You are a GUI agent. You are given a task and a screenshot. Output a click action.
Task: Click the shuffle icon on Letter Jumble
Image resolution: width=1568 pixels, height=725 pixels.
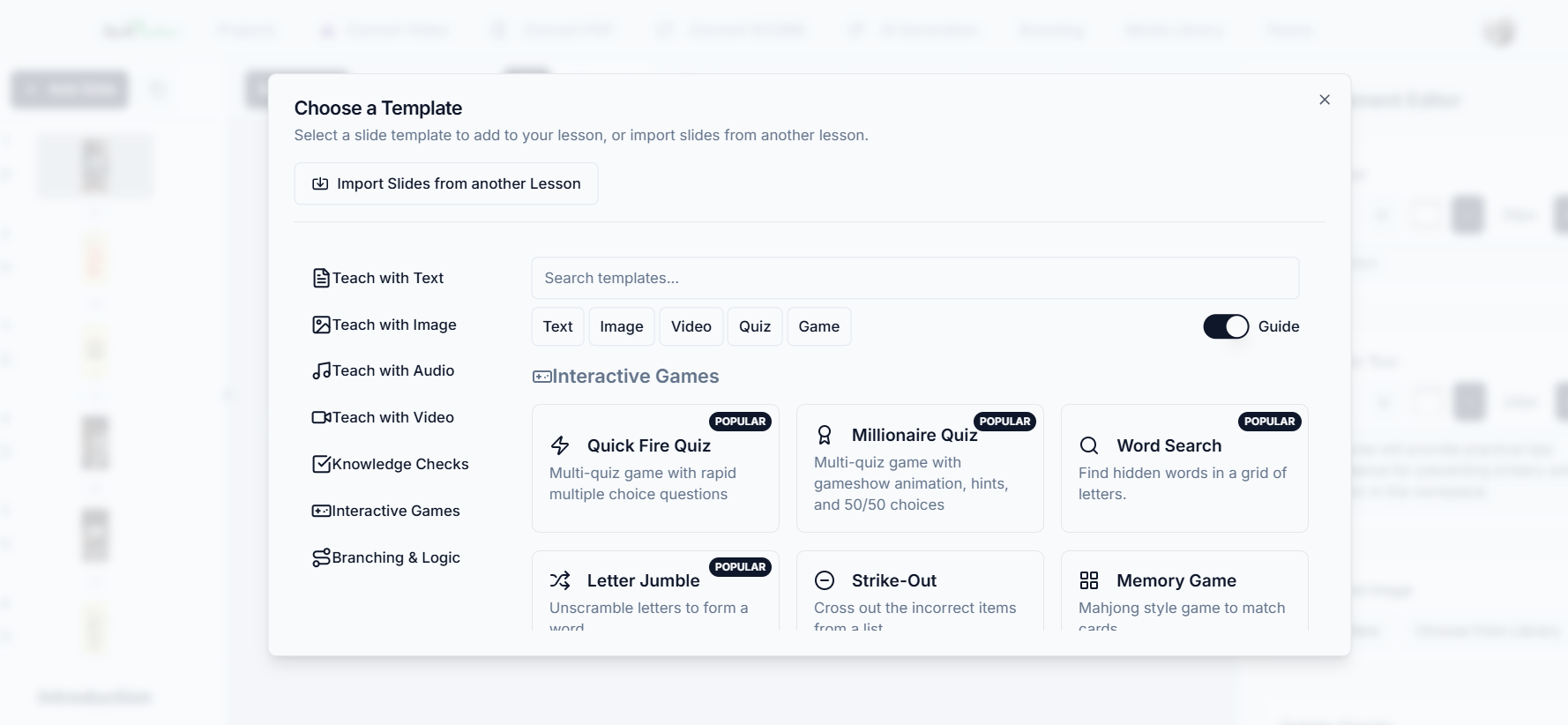(560, 580)
